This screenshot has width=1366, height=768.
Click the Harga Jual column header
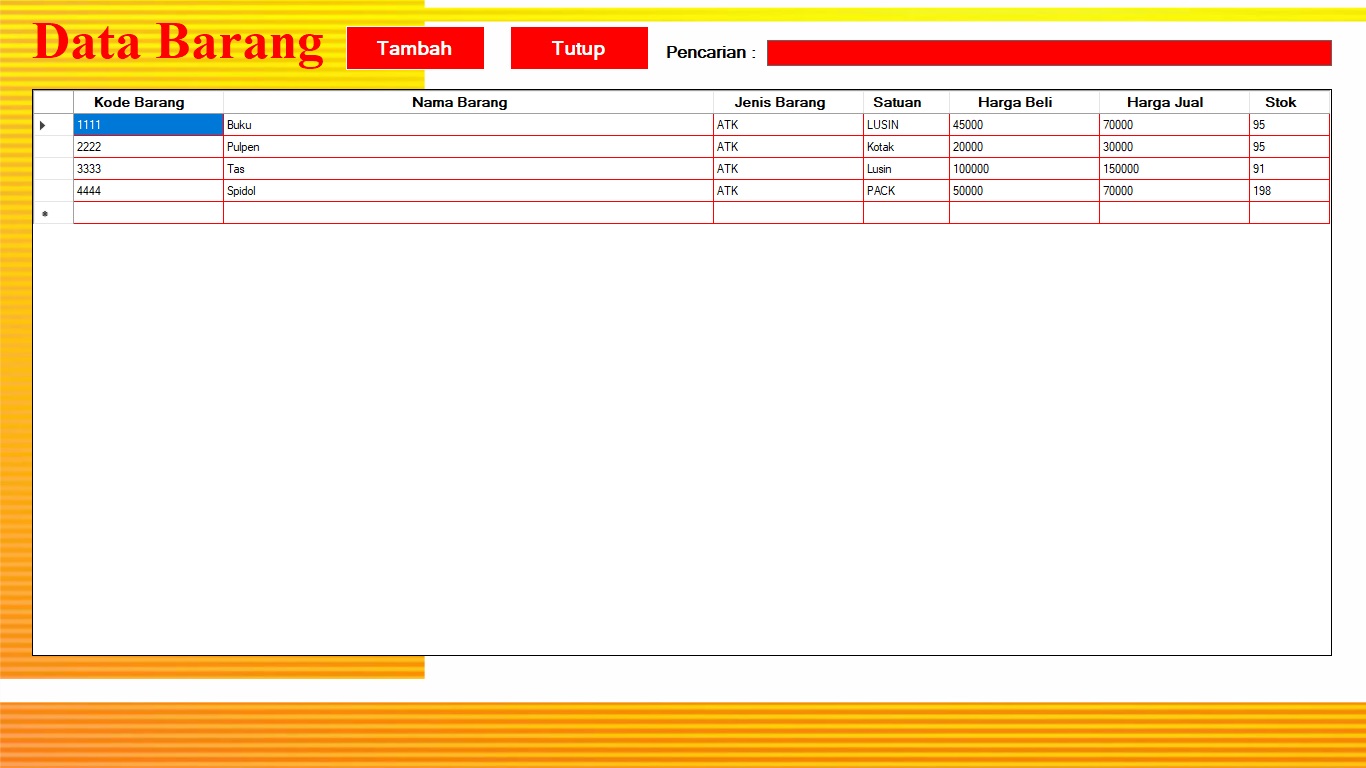(x=1174, y=102)
